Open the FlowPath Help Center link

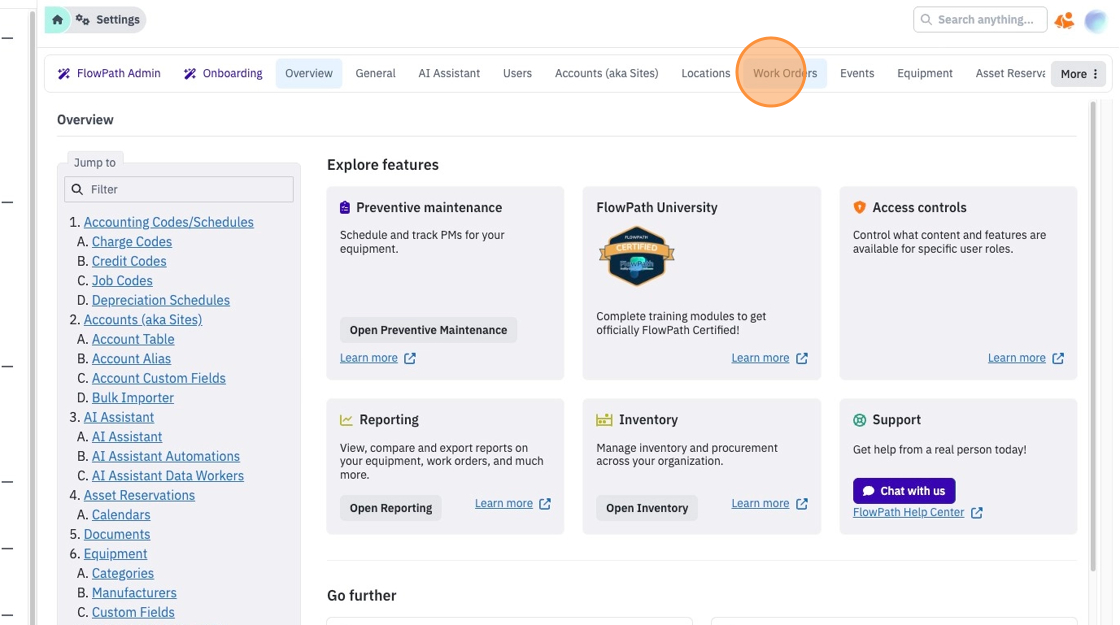(x=909, y=513)
